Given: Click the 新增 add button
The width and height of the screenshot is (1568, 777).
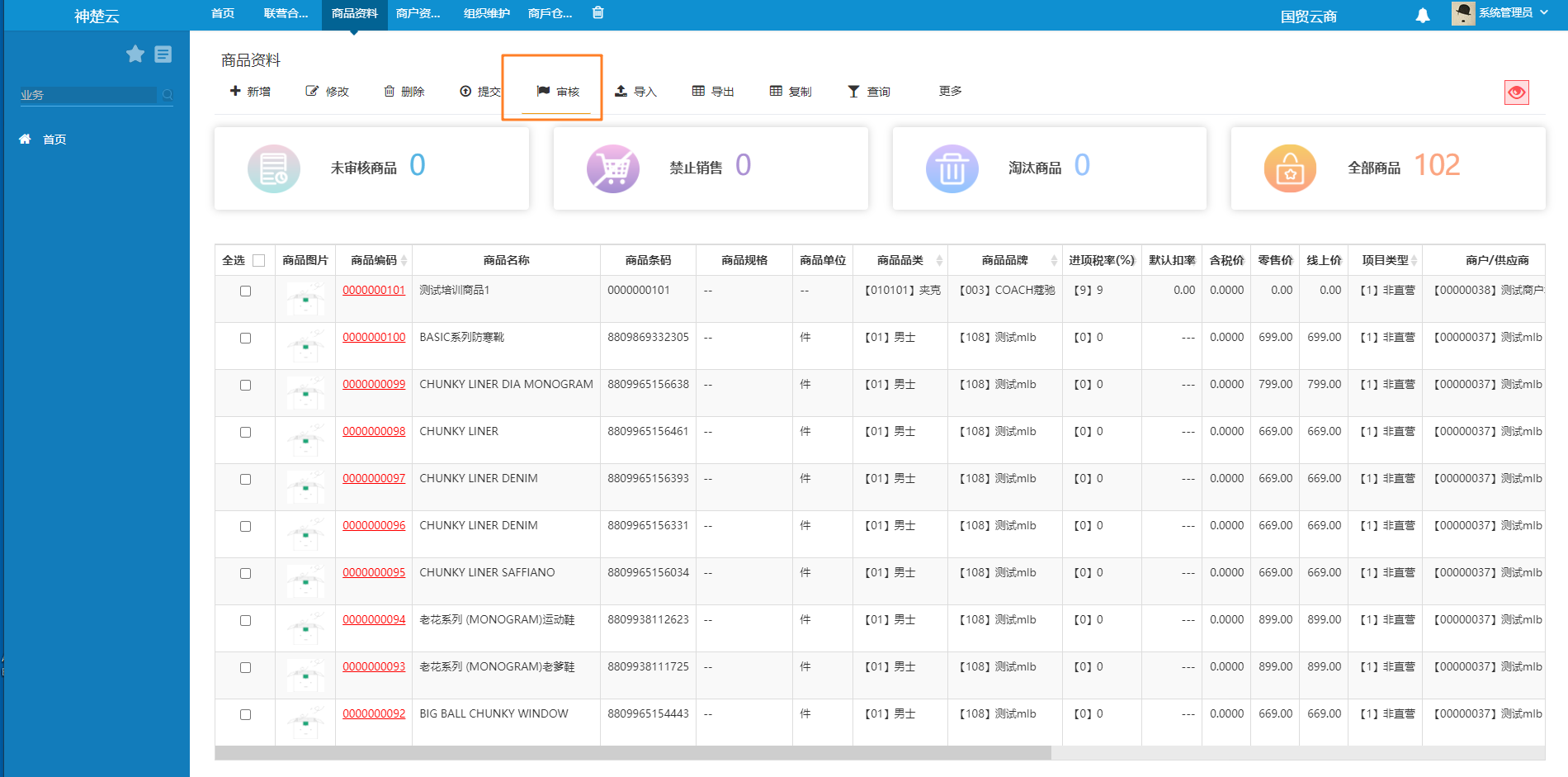Looking at the screenshot, I should [x=250, y=92].
